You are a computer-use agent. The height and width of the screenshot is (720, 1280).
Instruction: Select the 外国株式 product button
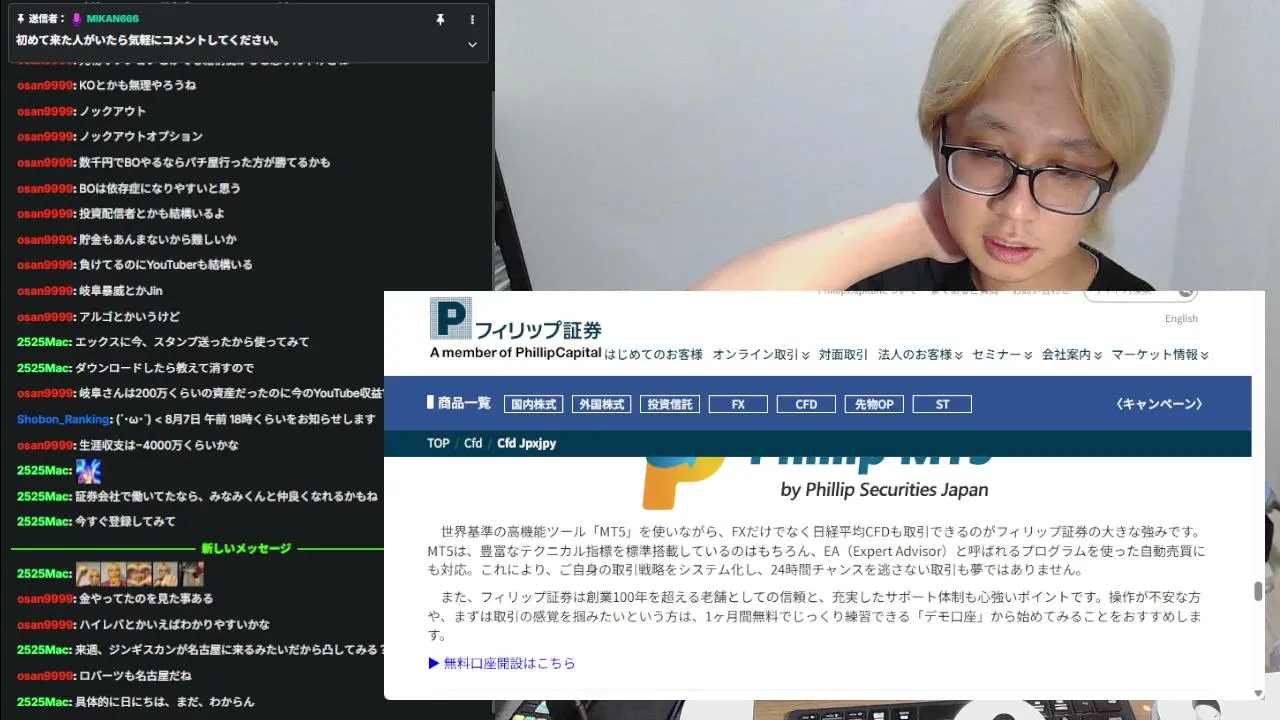[602, 404]
